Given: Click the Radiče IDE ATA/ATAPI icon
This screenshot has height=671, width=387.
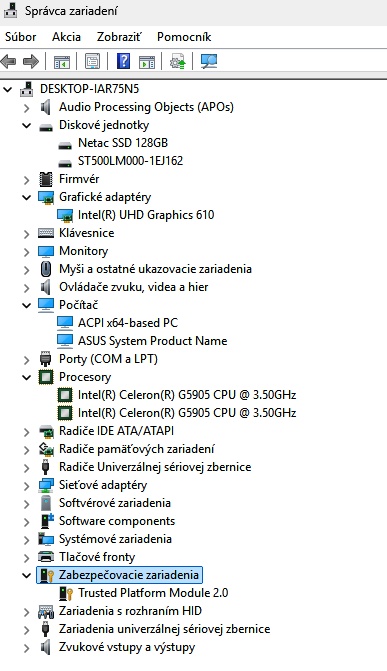Looking at the screenshot, I should coord(46,431).
